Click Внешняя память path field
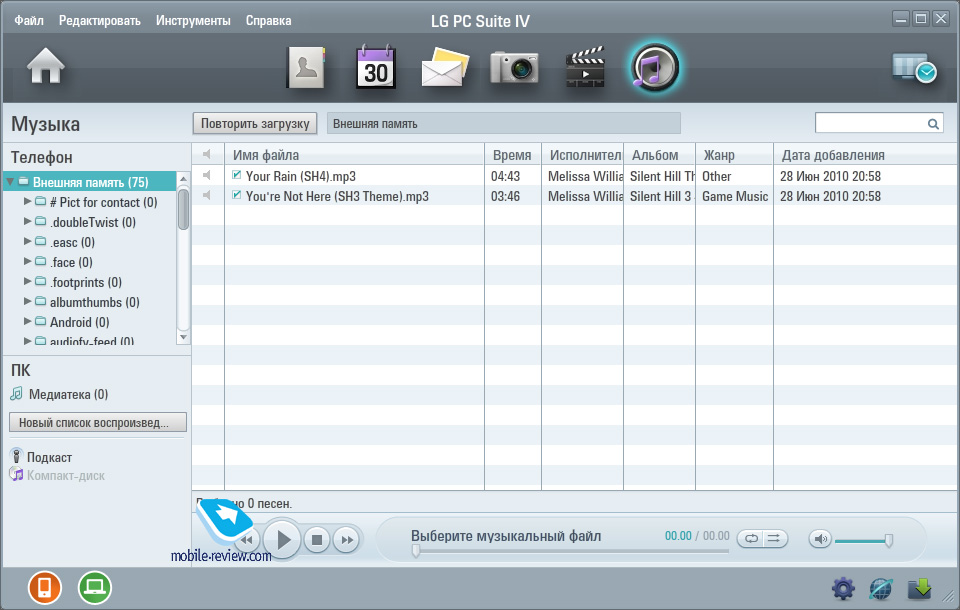This screenshot has height=610, width=960. [x=503, y=123]
